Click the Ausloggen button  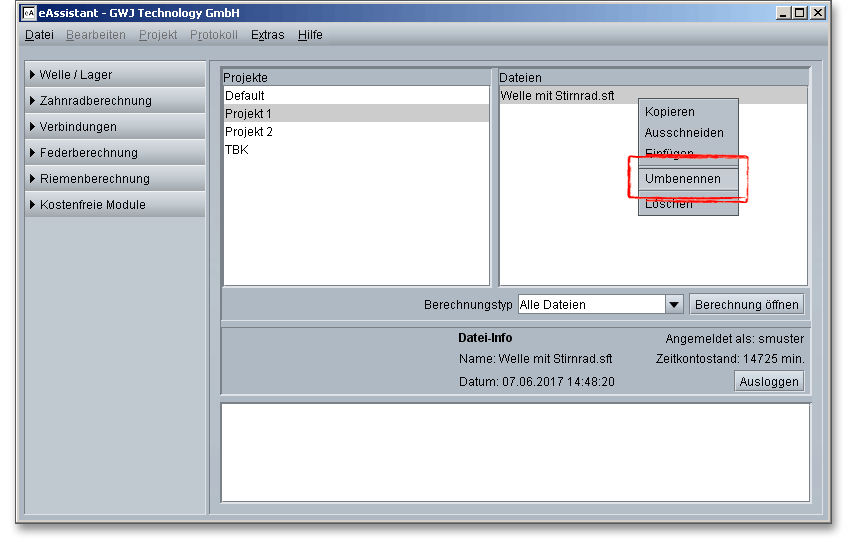[x=769, y=382]
